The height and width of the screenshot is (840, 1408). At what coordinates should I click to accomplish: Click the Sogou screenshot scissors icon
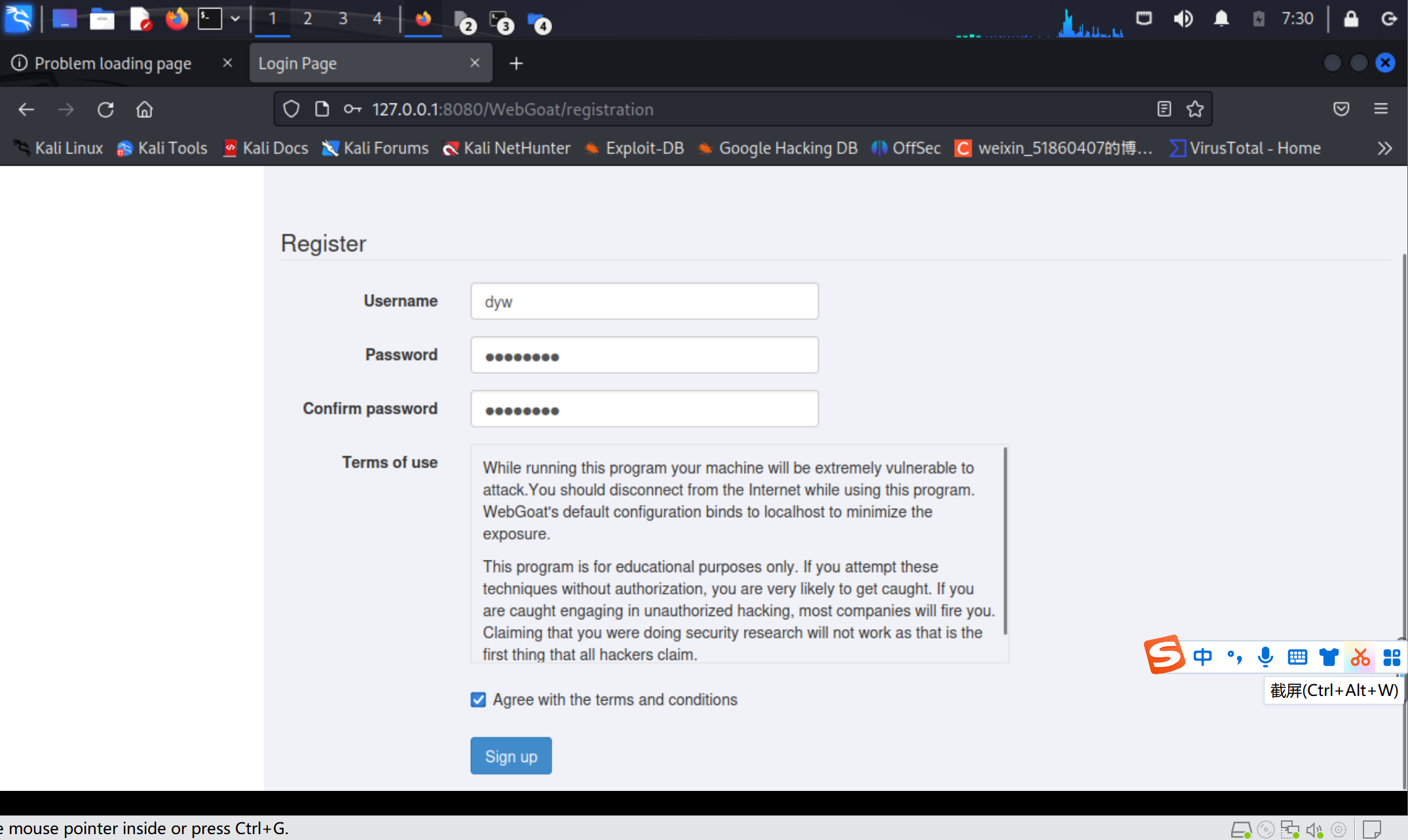1360,657
